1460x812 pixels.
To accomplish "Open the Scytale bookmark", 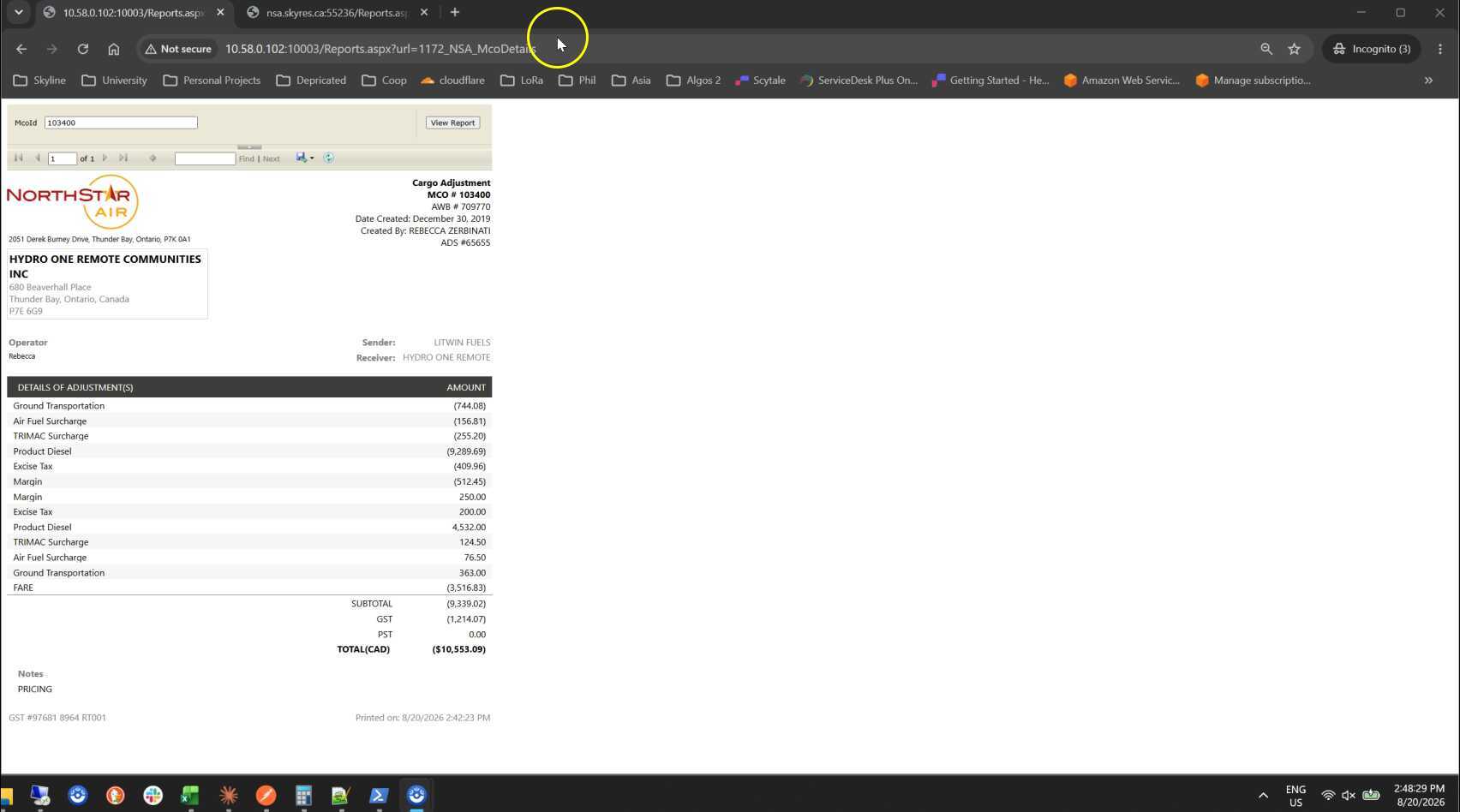I will pyautogui.click(x=760, y=81).
